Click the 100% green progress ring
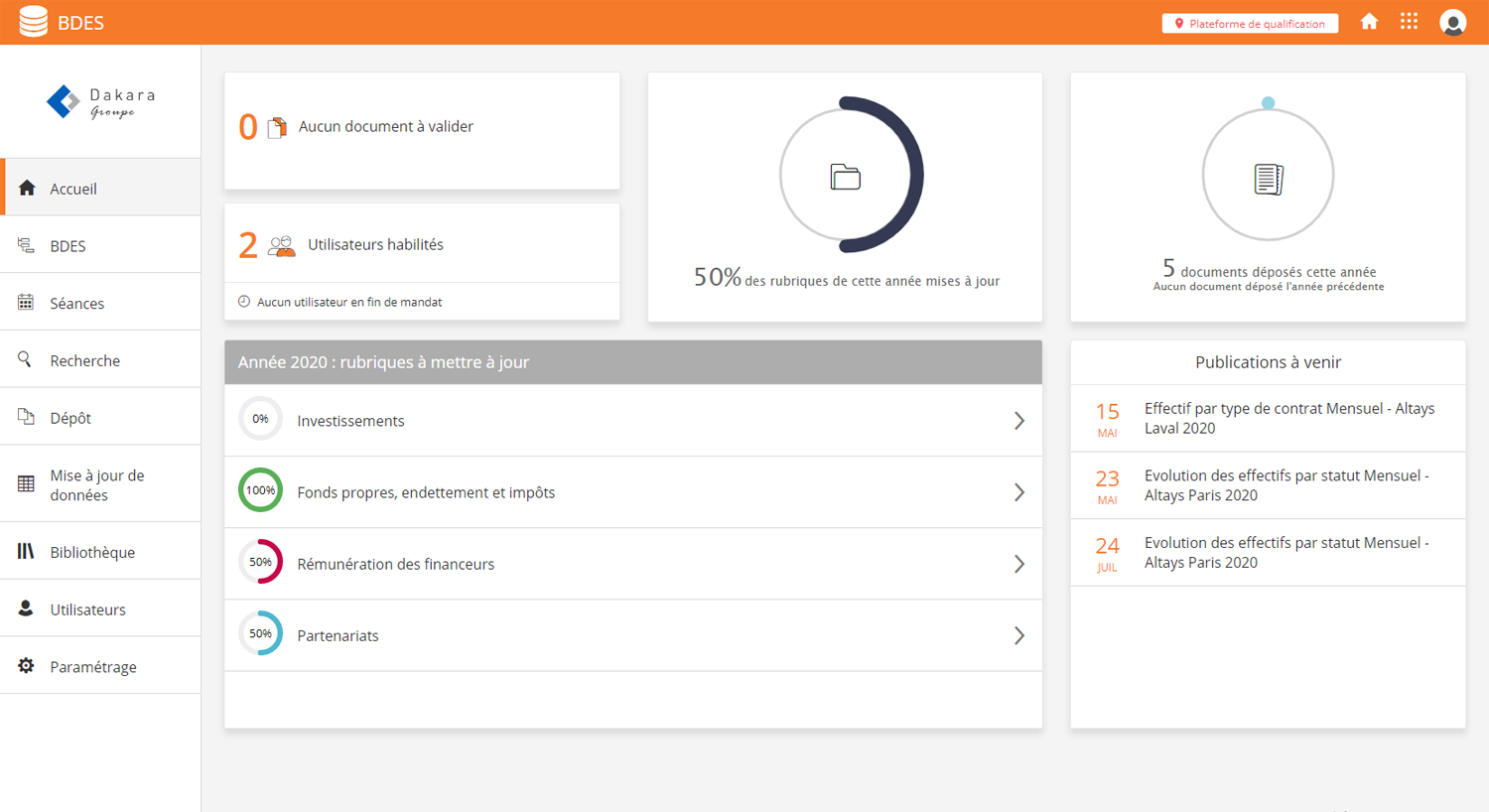1489x812 pixels. [260, 490]
